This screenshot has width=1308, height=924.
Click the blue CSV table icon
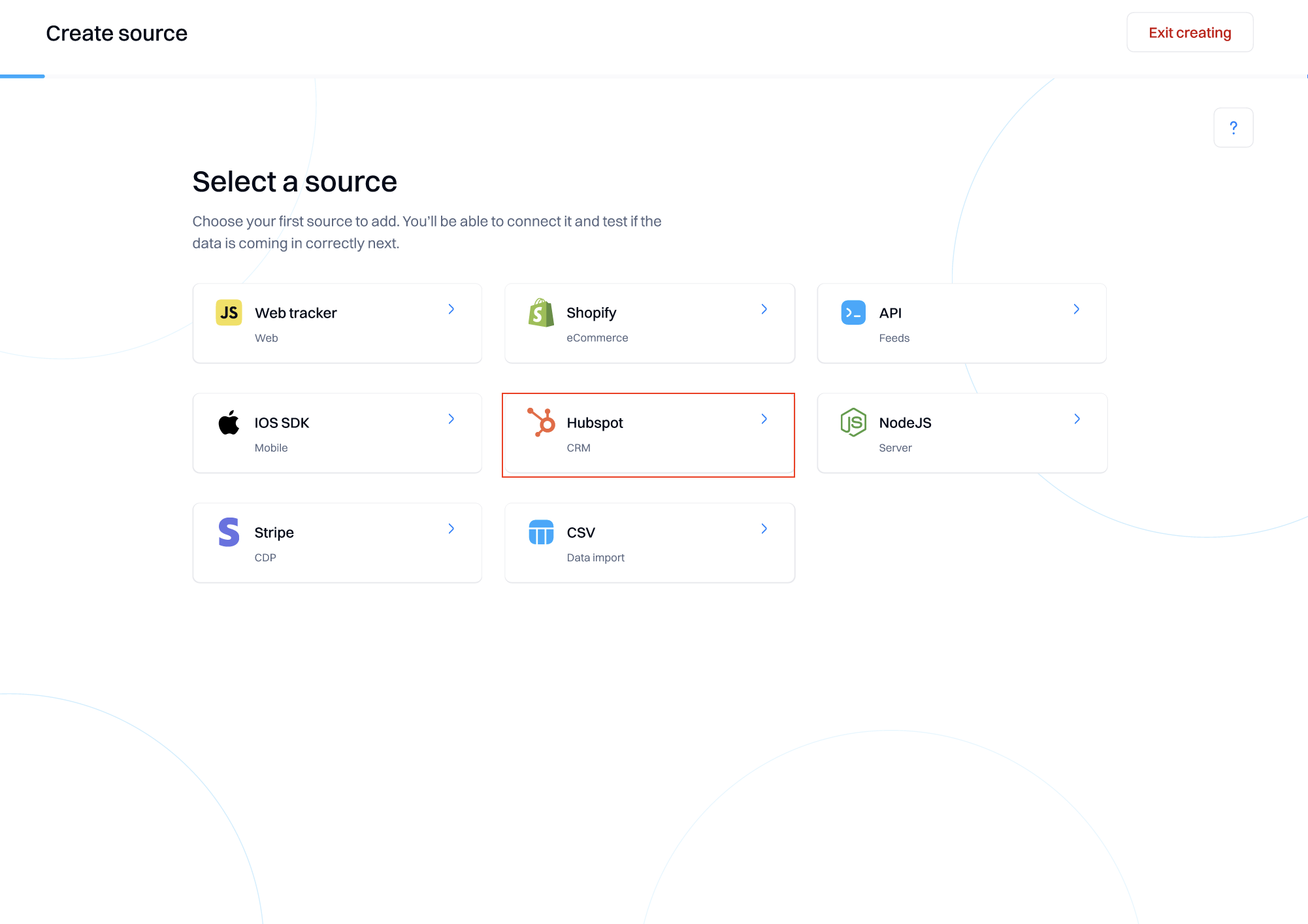tap(541, 532)
